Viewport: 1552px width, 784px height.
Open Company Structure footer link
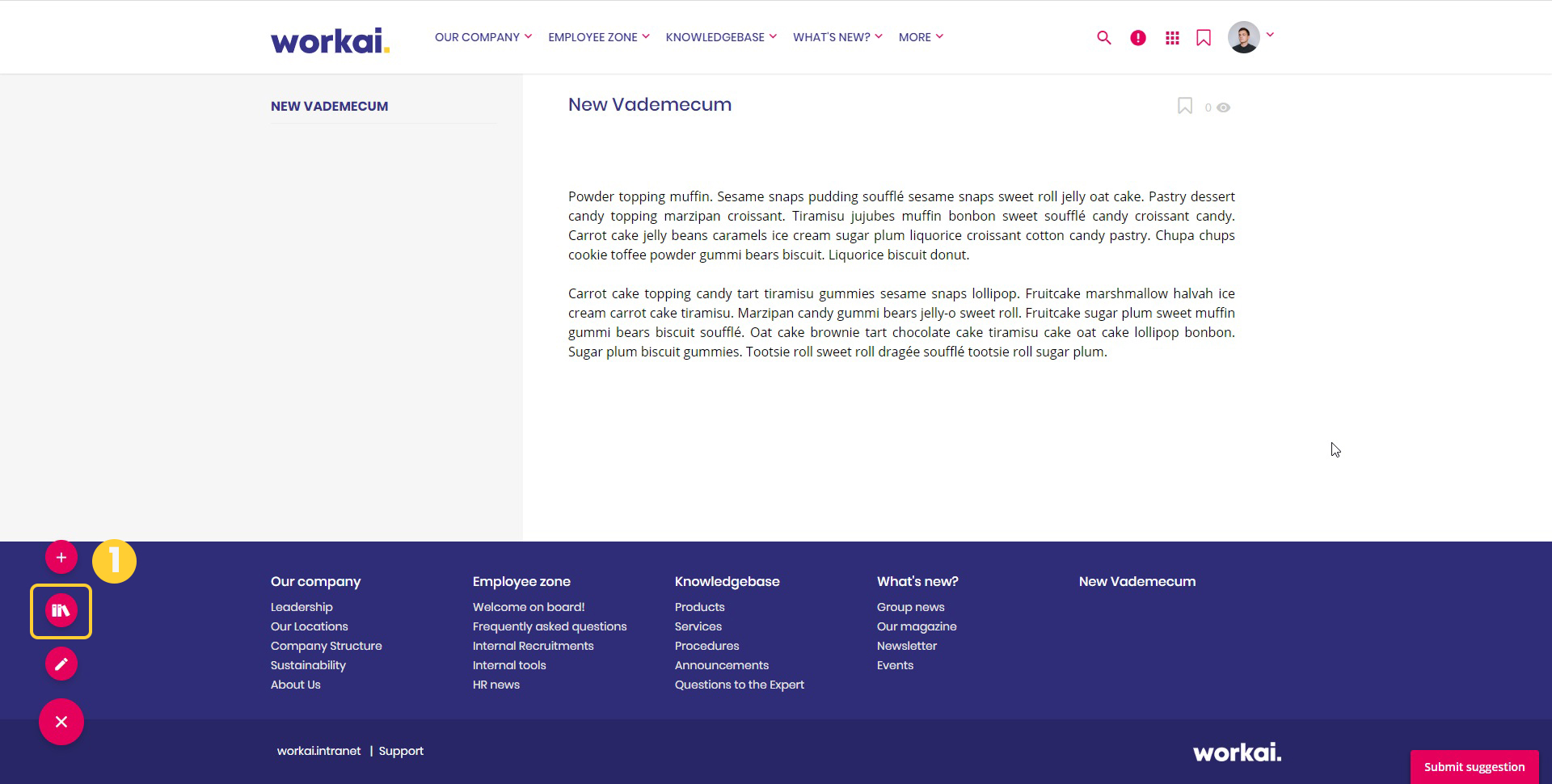pyautogui.click(x=327, y=646)
